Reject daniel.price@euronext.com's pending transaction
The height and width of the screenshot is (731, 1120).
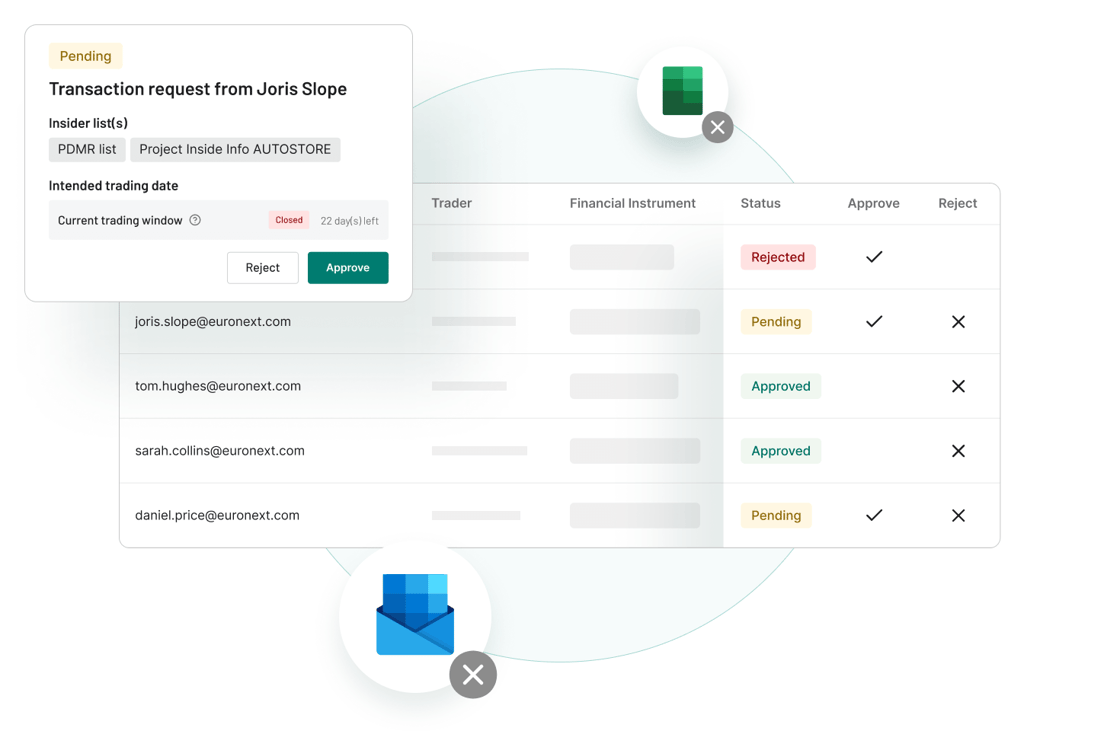tap(957, 515)
